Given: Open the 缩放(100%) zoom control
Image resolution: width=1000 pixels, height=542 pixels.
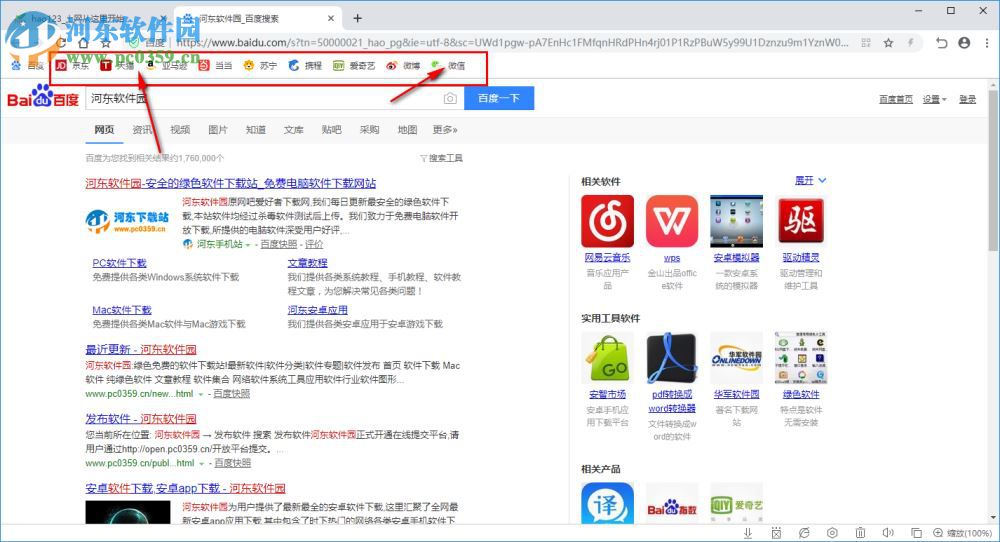Looking at the screenshot, I should coord(962,532).
